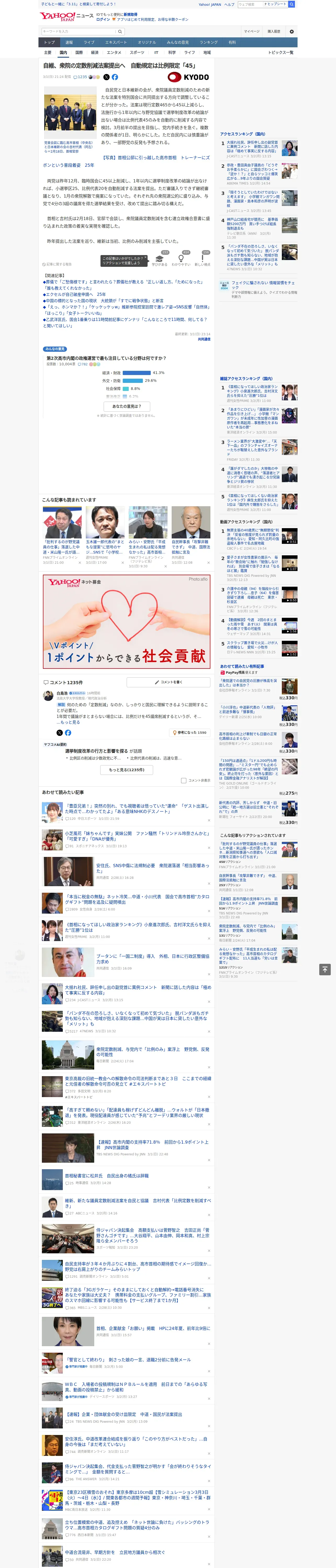Click the keyword search magnifier icon
The height and width of the screenshot is (1568, 336).
[120, 31]
